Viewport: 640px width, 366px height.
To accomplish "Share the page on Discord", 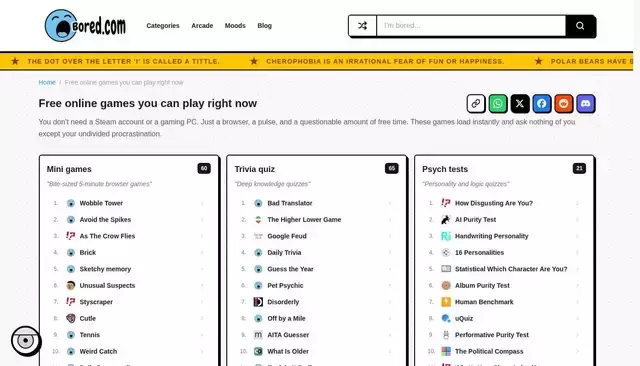I will point(586,104).
